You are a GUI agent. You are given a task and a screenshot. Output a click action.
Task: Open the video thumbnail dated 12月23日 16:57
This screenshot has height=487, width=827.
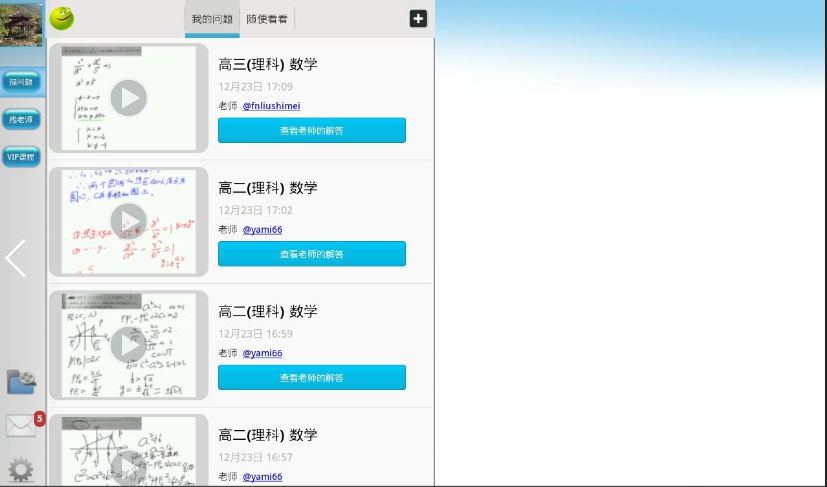click(x=129, y=451)
